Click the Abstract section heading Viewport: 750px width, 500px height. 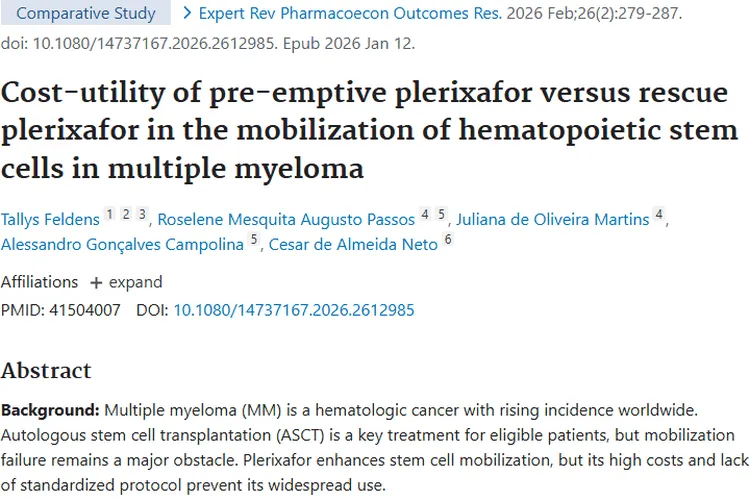pyautogui.click(x=46, y=370)
